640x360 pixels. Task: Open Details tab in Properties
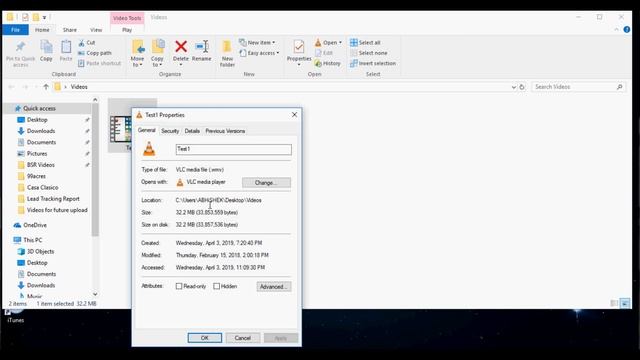pos(192,131)
